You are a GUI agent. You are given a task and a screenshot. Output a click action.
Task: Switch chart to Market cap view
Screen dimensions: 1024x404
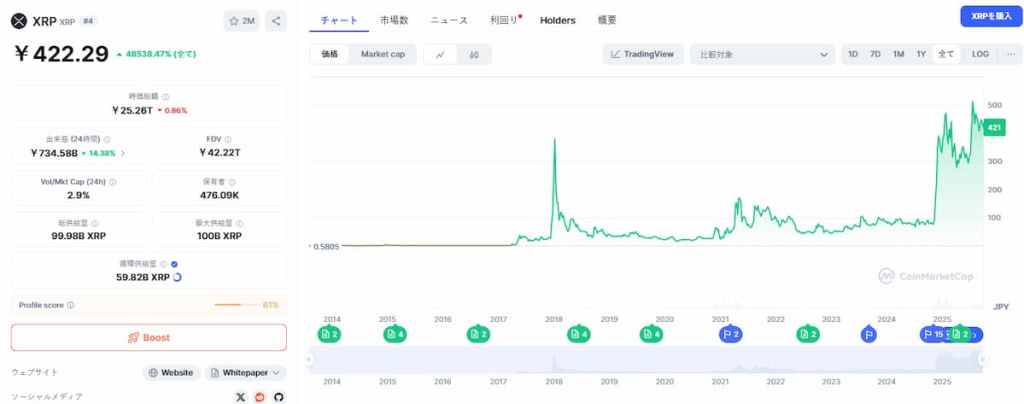tap(382, 54)
